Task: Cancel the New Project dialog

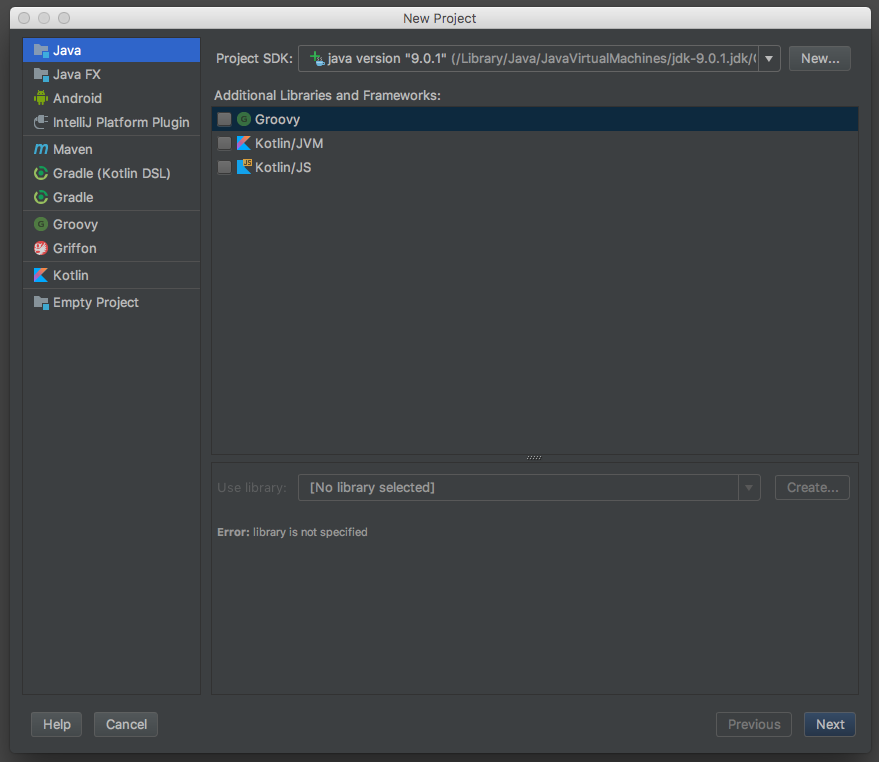Action: [x=126, y=724]
